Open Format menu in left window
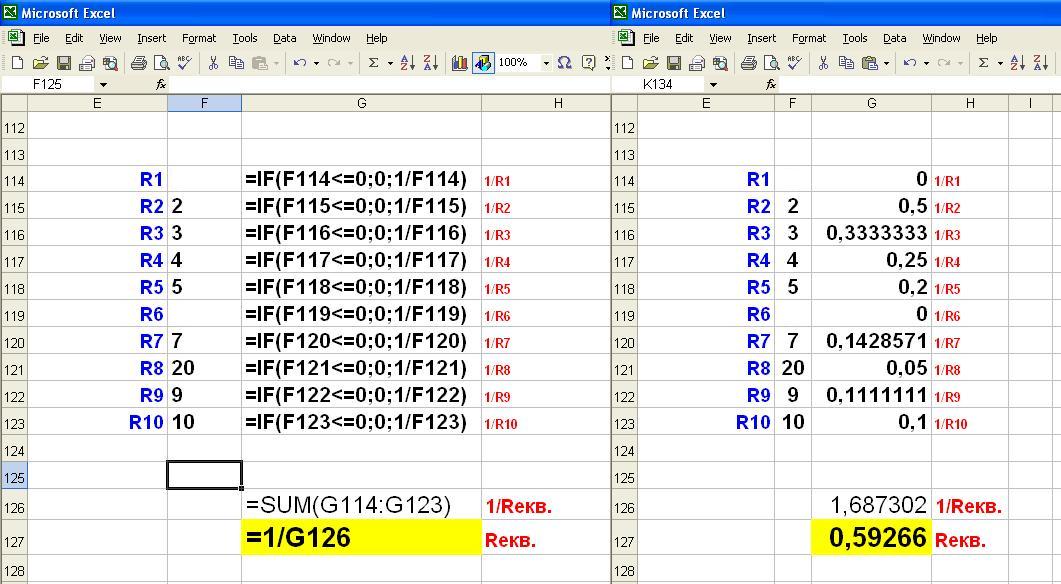The width and height of the screenshot is (1061, 584). click(x=199, y=39)
